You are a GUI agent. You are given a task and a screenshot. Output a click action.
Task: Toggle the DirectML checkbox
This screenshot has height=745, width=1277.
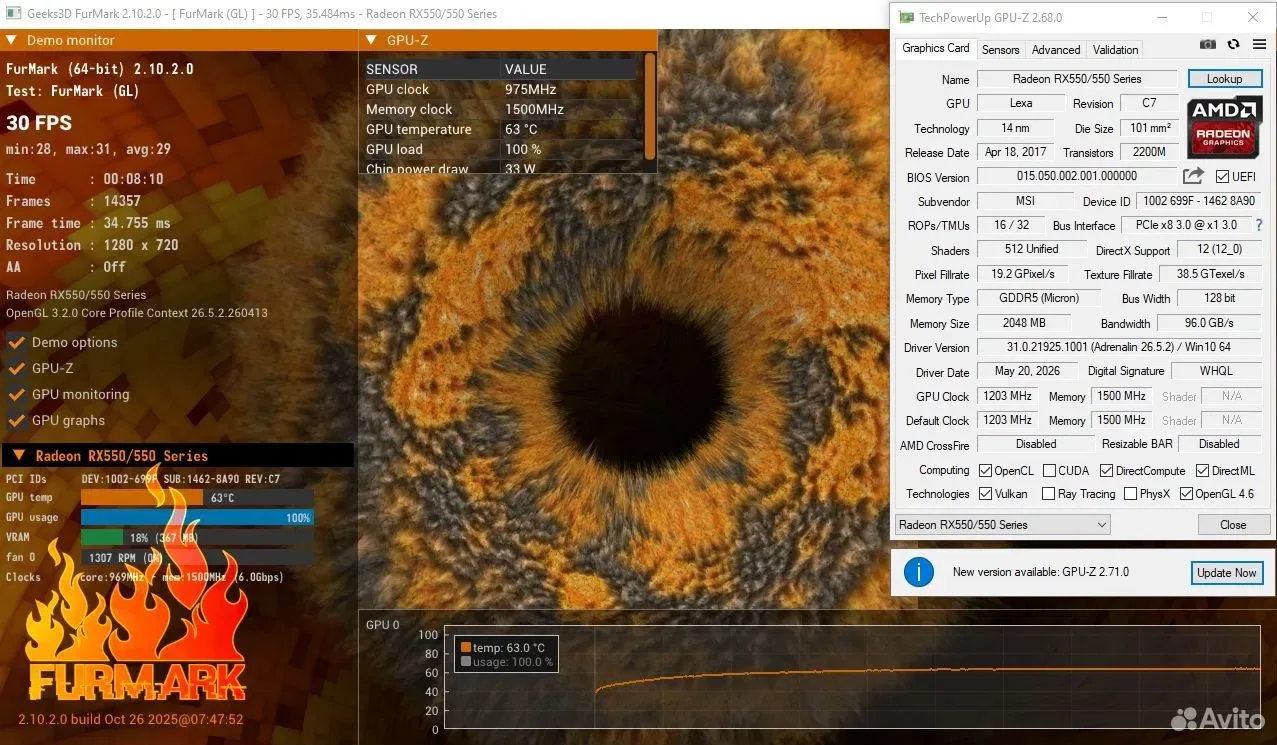[1202, 471]
